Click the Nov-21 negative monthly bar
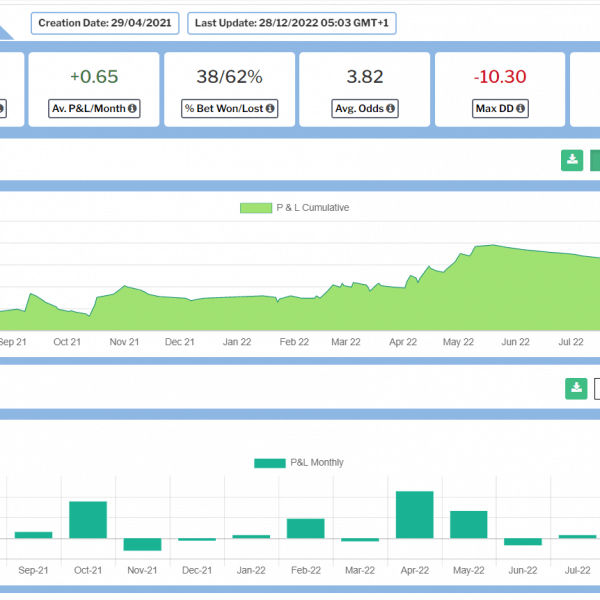The width and height of the screenshot is (600, 600). 142,545
